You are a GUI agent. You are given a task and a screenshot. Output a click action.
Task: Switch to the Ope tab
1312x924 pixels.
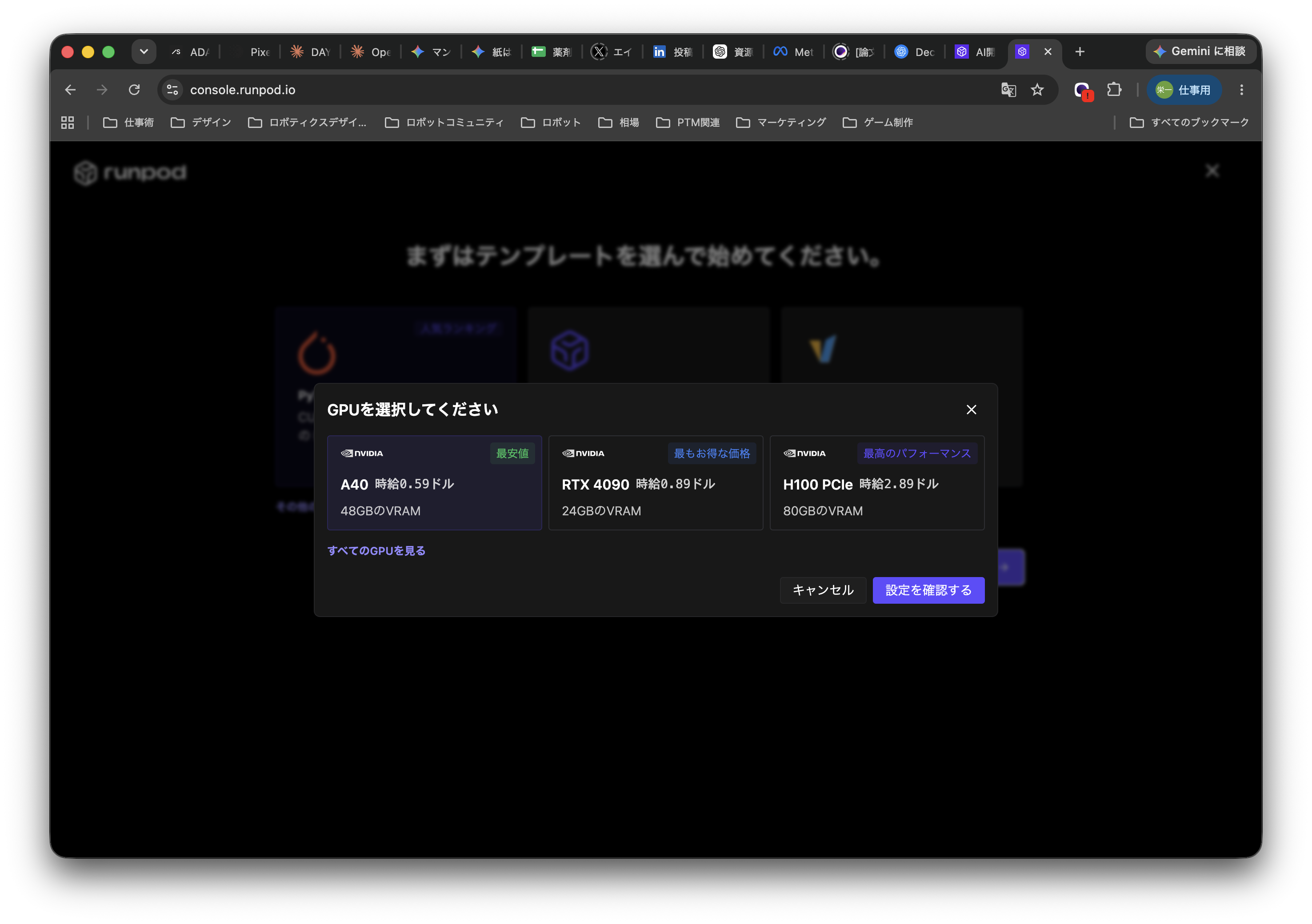coord(372,52)
